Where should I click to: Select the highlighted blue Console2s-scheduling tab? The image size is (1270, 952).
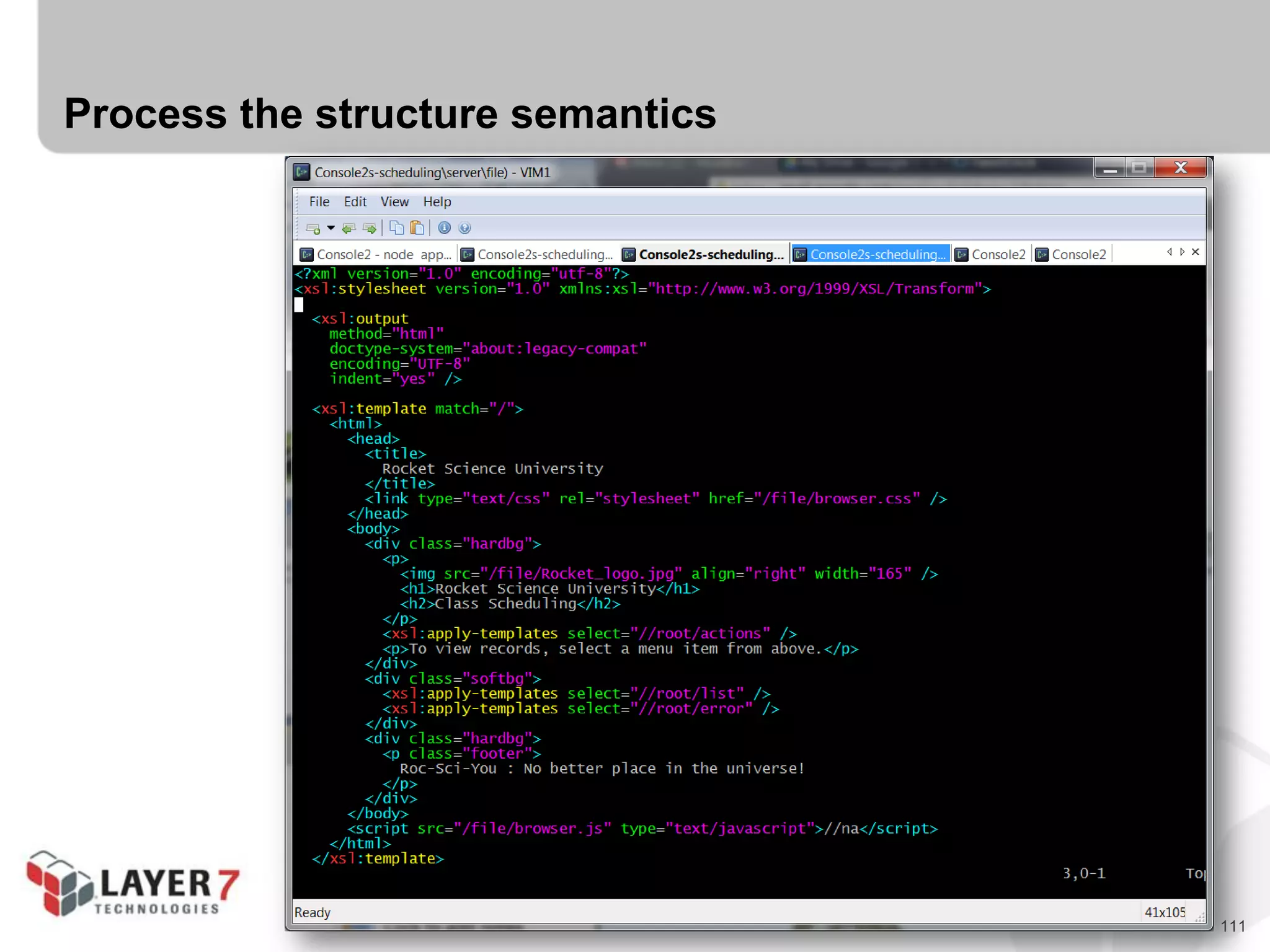pyautogui.click(x=871, y=255)
